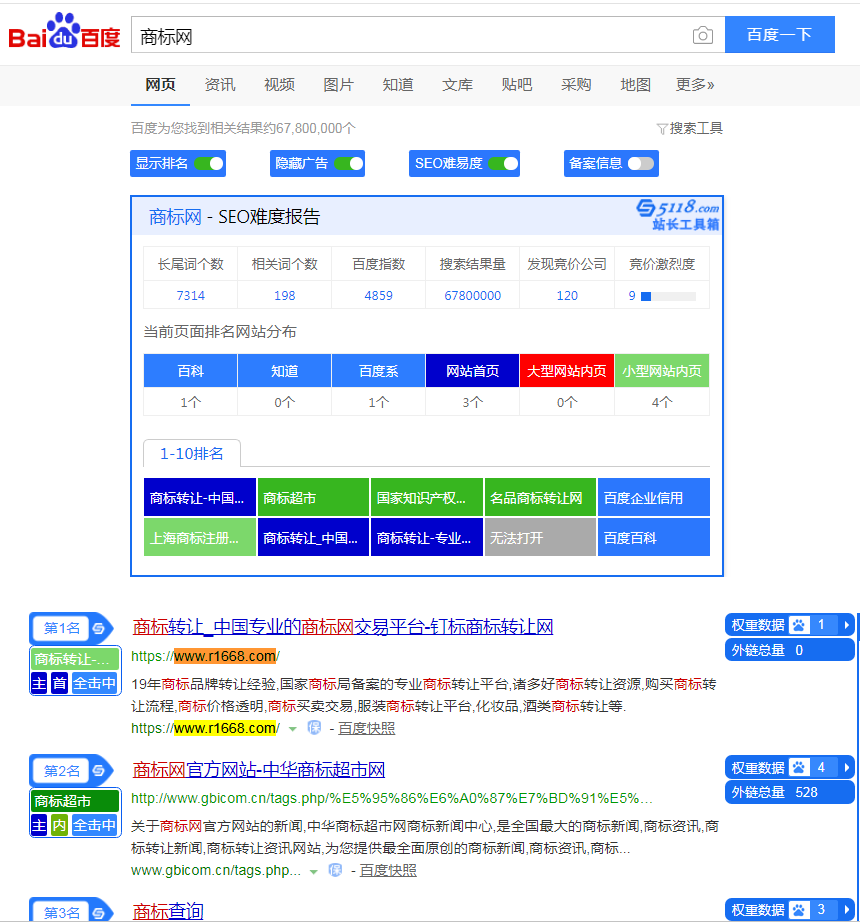Click the 5118 icon beside 第1名 badge

(x=99, y=628)
